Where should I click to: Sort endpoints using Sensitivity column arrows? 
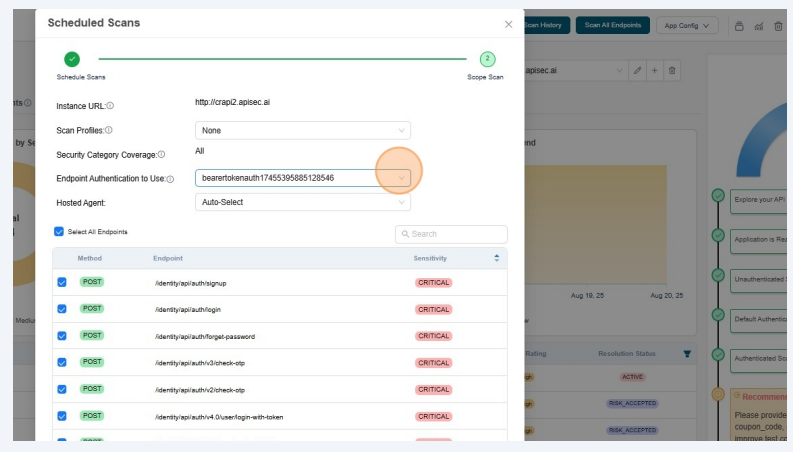point(496,258)
